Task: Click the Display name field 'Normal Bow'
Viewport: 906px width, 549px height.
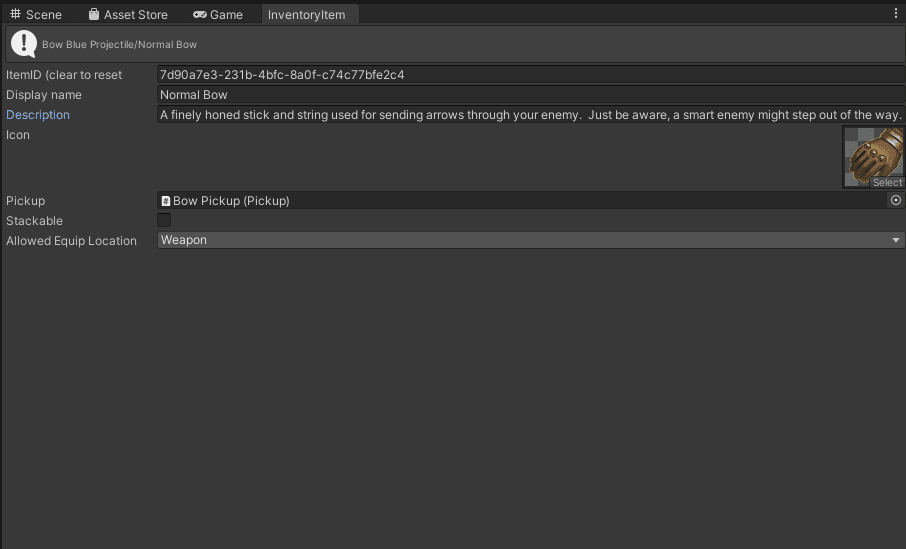Action: coord(530,95)
